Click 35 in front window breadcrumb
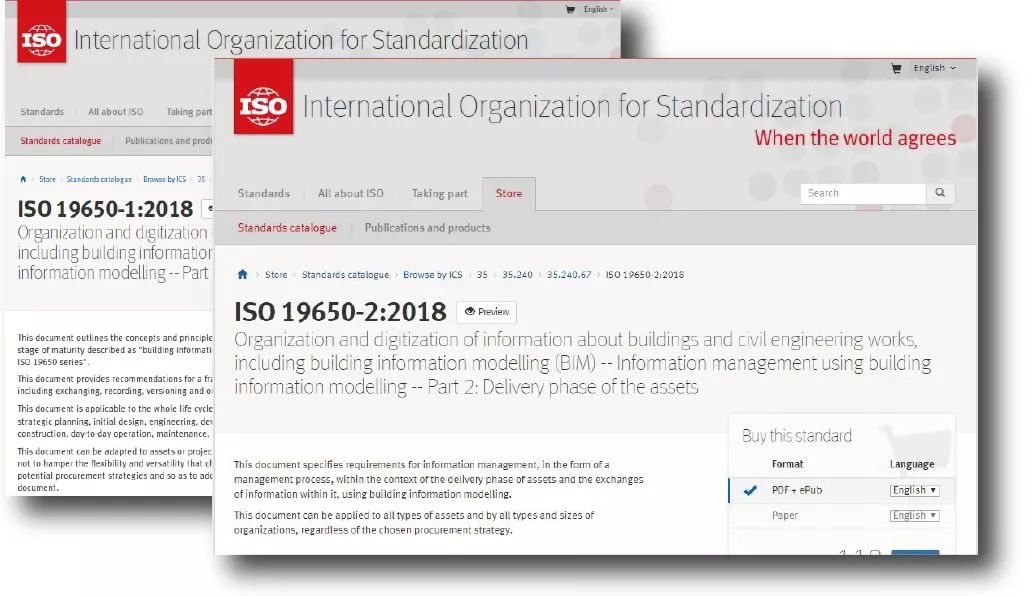The height and width of the screenshot is (596, 1036). tap(482, 274)
